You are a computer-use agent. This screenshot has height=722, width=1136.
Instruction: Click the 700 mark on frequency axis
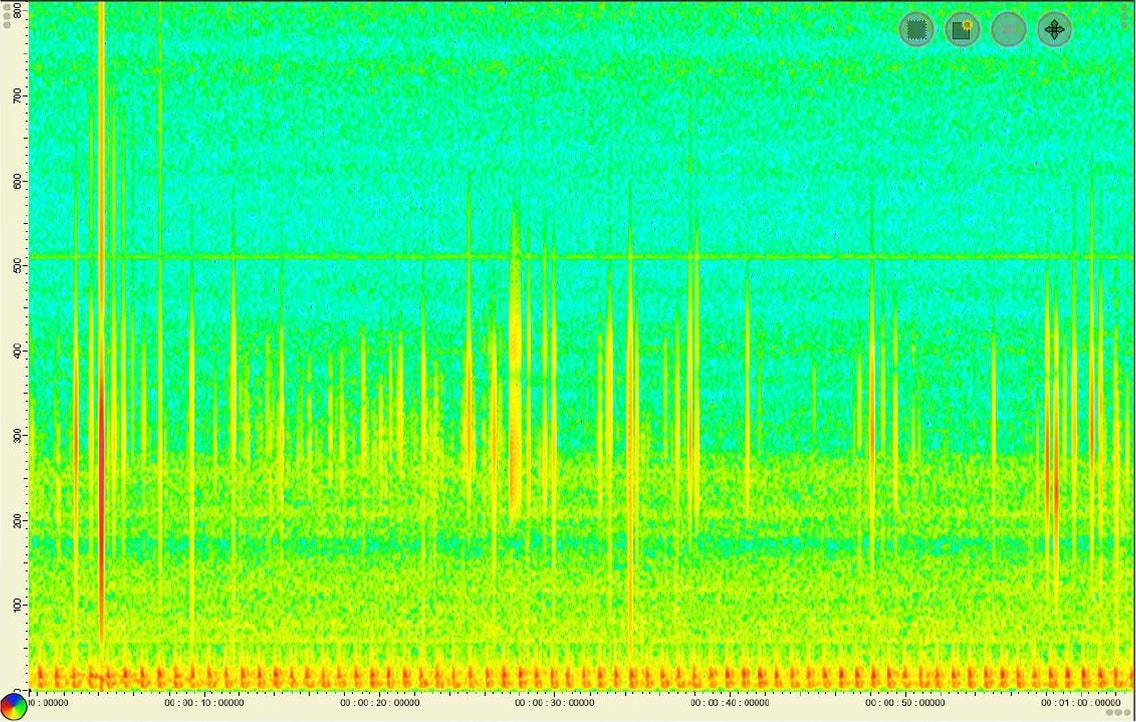pyautogui.click(x=17, y=96)
